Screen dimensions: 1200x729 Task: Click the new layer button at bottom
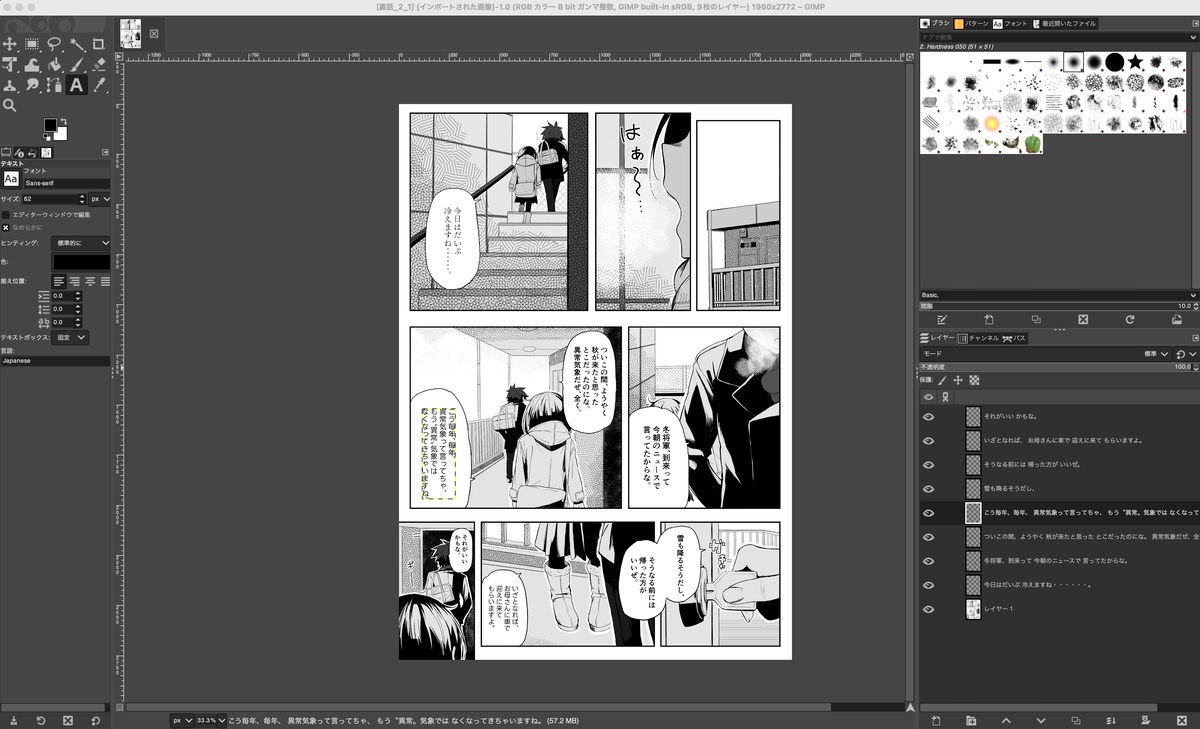[936, 720]
